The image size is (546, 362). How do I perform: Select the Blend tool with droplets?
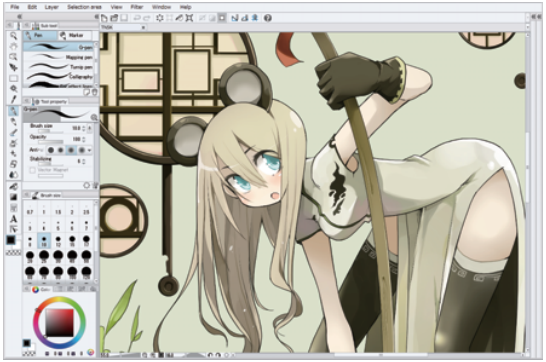14,174
